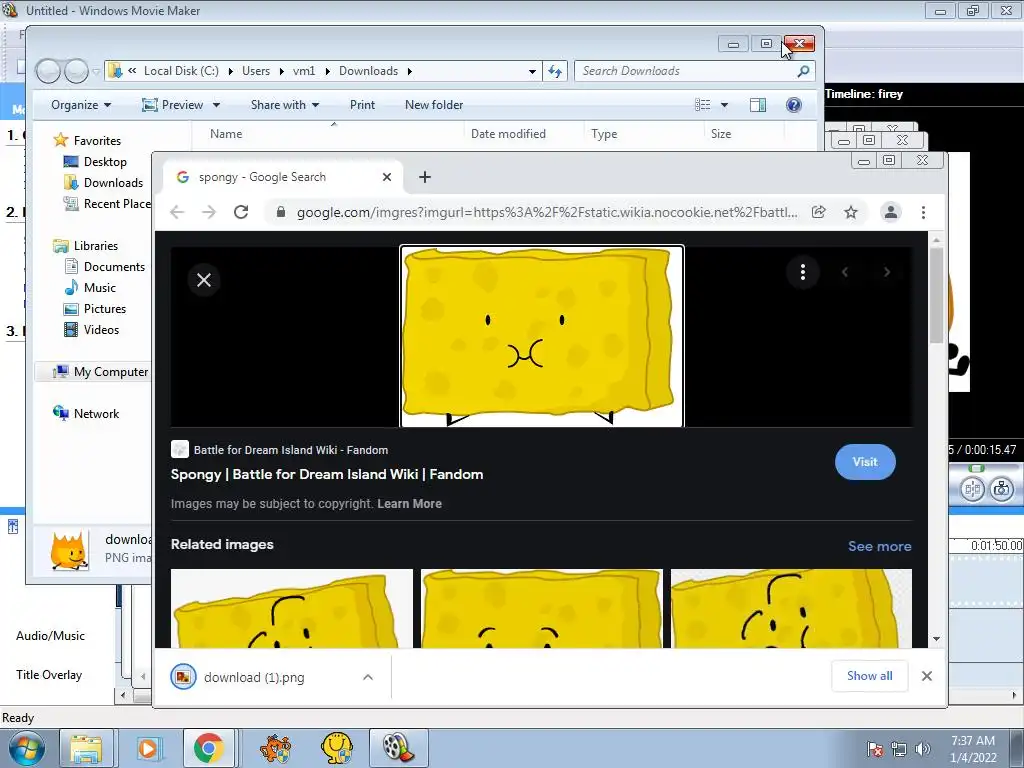
Task: Visit the Battle for Dream Island Wiki page
Action: [x=865, y=462]
